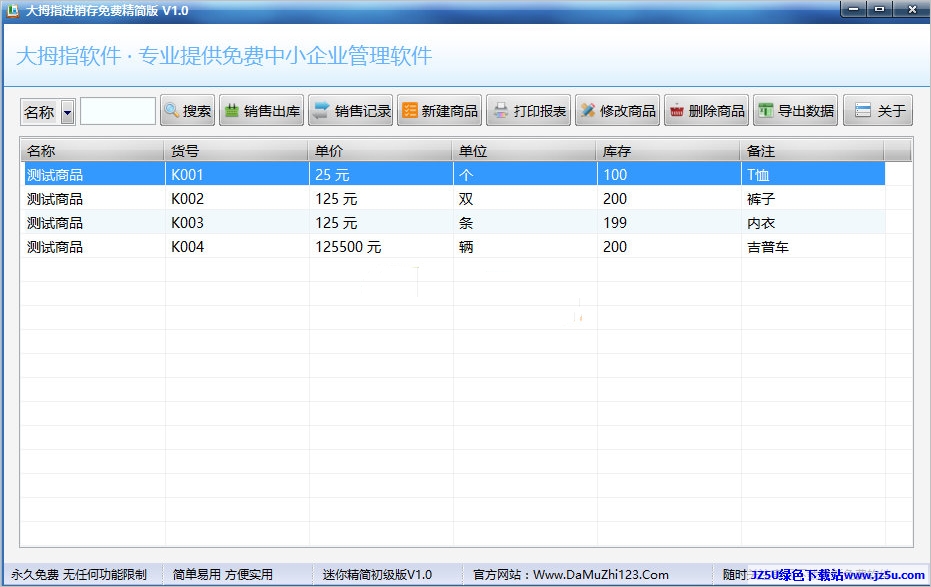Click the 内衣 remark cell
The width and height of the screenshot is (931, 587).
tap(813, 223)
